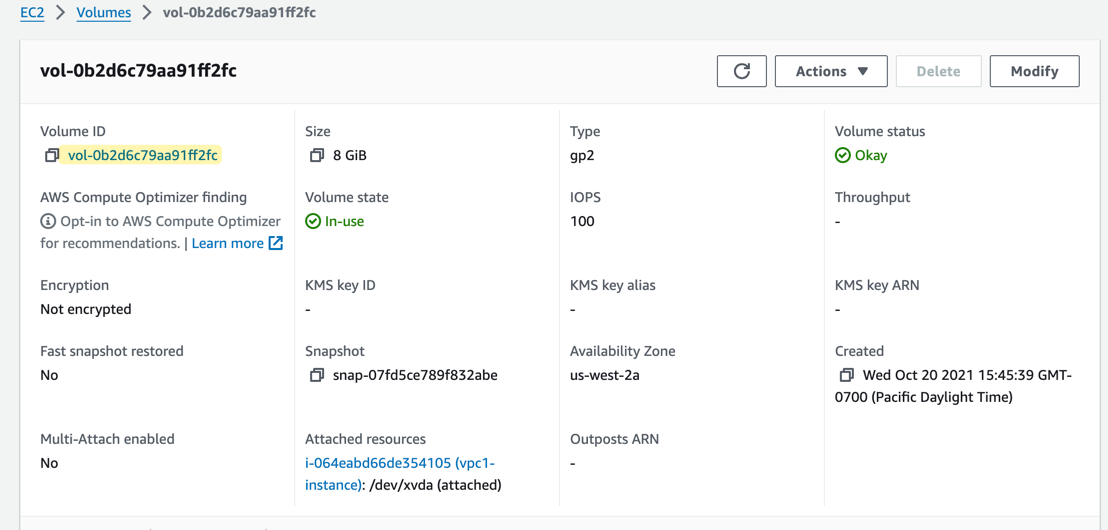Click the KMS key ID label

341,285
